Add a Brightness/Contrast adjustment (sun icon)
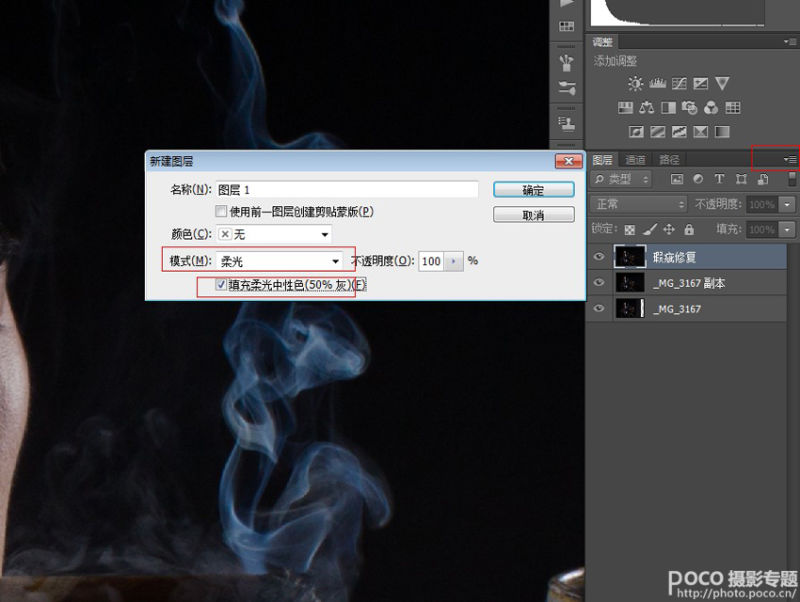800x602 pixels. pyautogui.click(x=634, y=84)
